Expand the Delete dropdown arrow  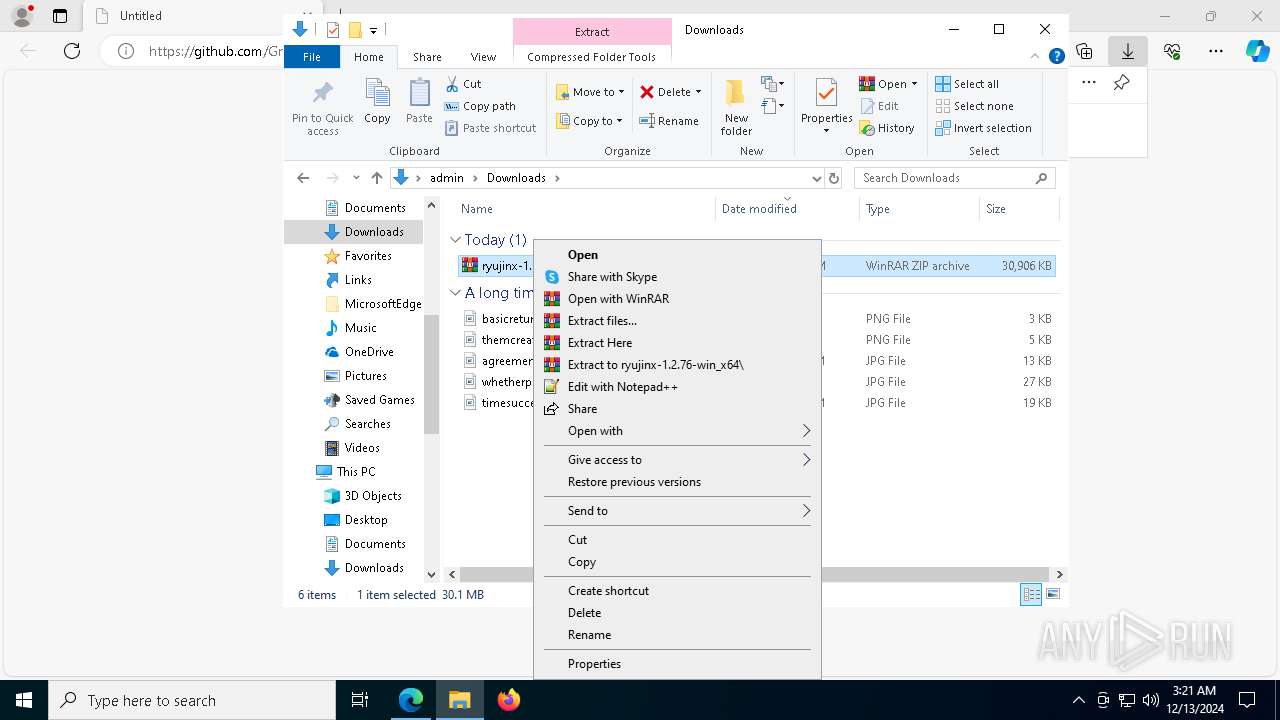pyautogui.click(x=698, y=92)
